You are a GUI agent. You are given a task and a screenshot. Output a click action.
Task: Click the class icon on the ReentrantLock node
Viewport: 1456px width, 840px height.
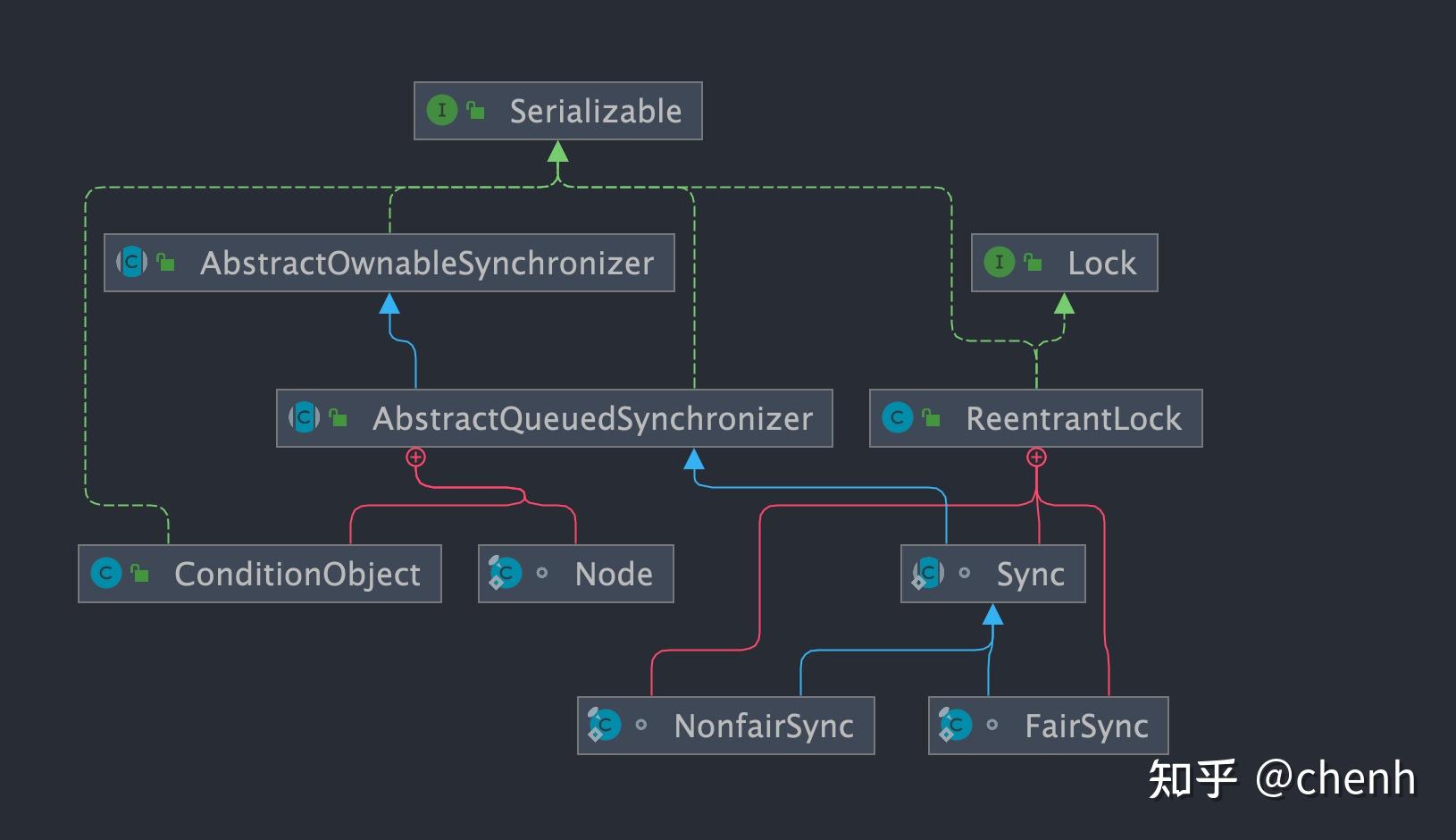point(897,417)
